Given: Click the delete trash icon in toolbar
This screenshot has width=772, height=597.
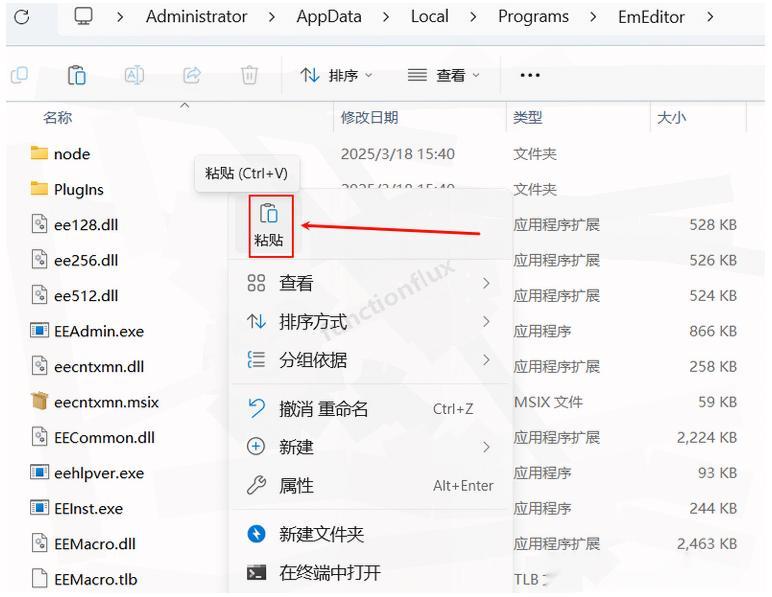Looking at the screenshot, I should [249, 75].
